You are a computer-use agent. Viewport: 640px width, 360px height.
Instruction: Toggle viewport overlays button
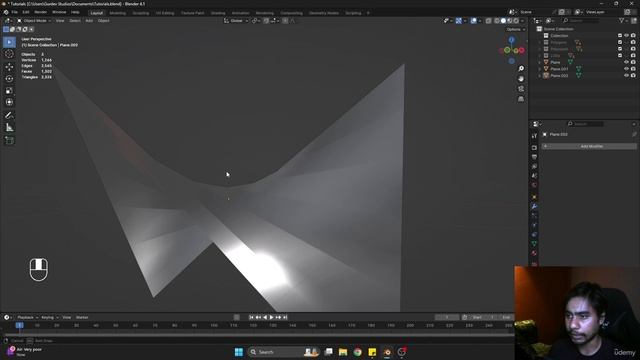473,20
